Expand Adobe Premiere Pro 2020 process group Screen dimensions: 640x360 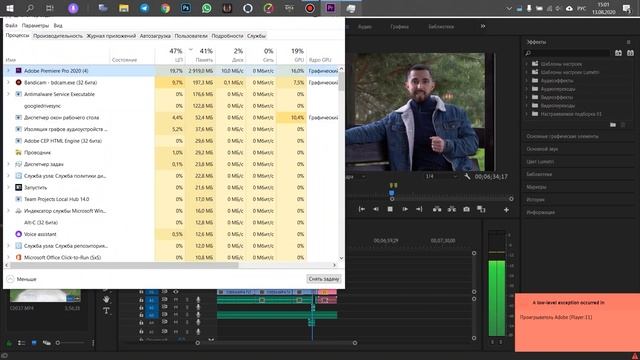coord(8,71)
